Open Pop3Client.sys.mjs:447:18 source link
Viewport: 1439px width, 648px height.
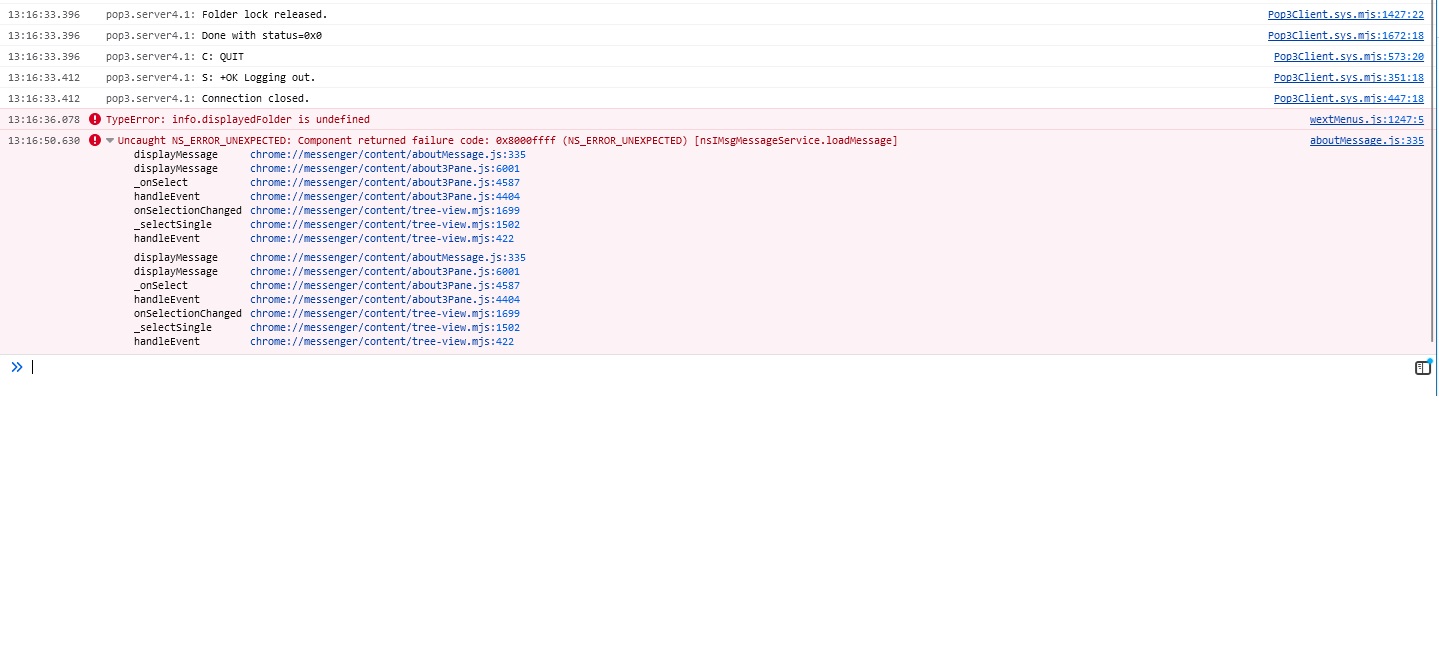click(x=1348, y=98)
